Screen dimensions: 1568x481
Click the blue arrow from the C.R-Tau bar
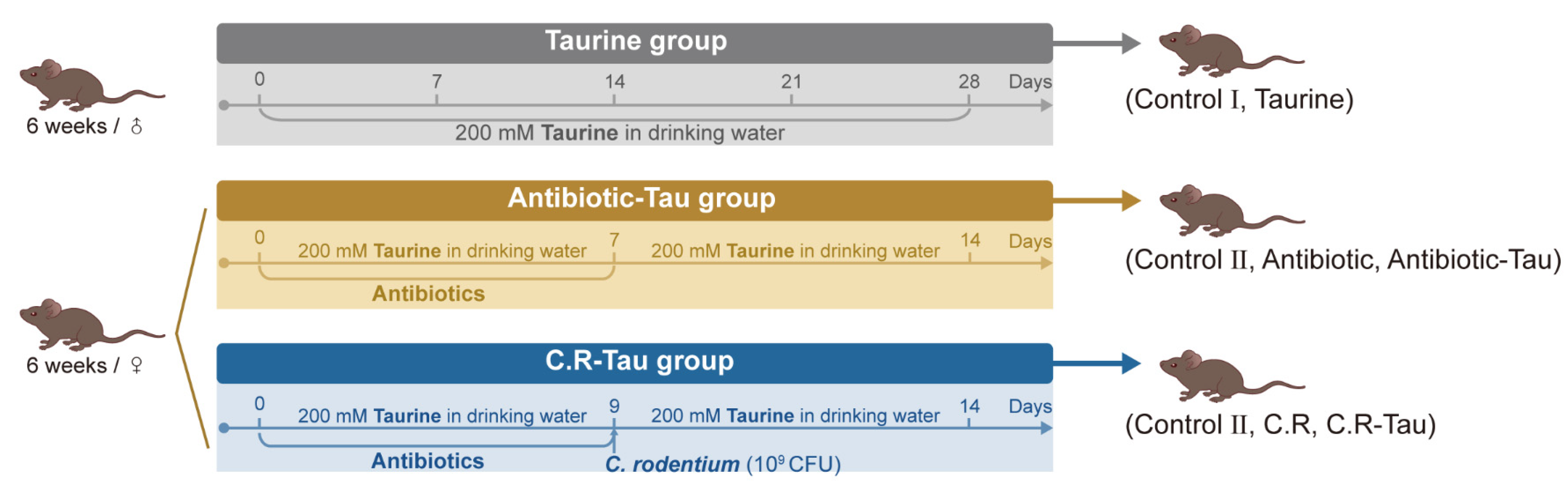pyautogui.click(x=1096, y=363)
